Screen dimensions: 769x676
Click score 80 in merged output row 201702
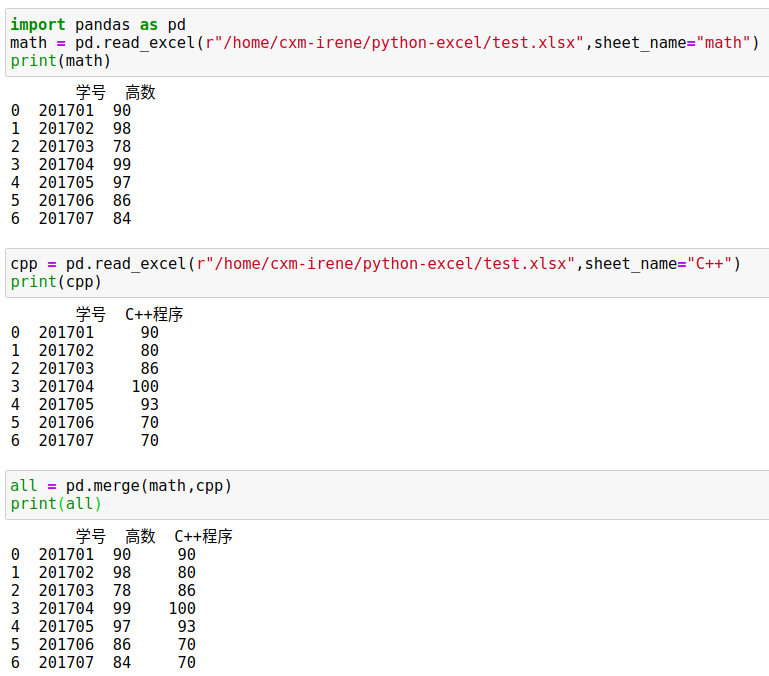pyautogui.click(x=187, y=572)
